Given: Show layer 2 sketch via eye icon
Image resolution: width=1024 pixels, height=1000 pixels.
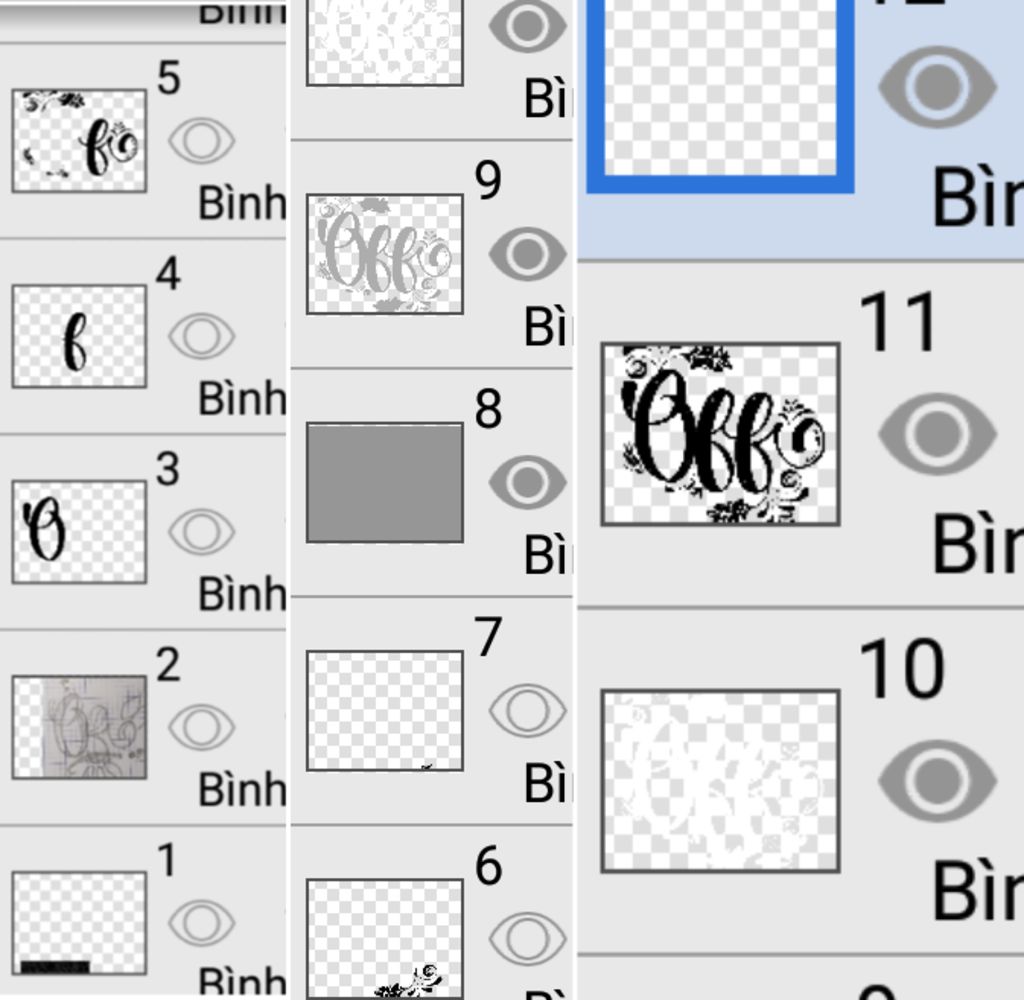Looking at the screenshot, I should click(201, 727).
